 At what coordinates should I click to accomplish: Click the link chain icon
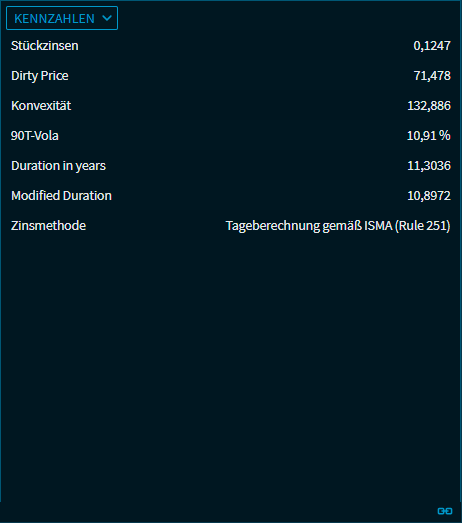445,511
